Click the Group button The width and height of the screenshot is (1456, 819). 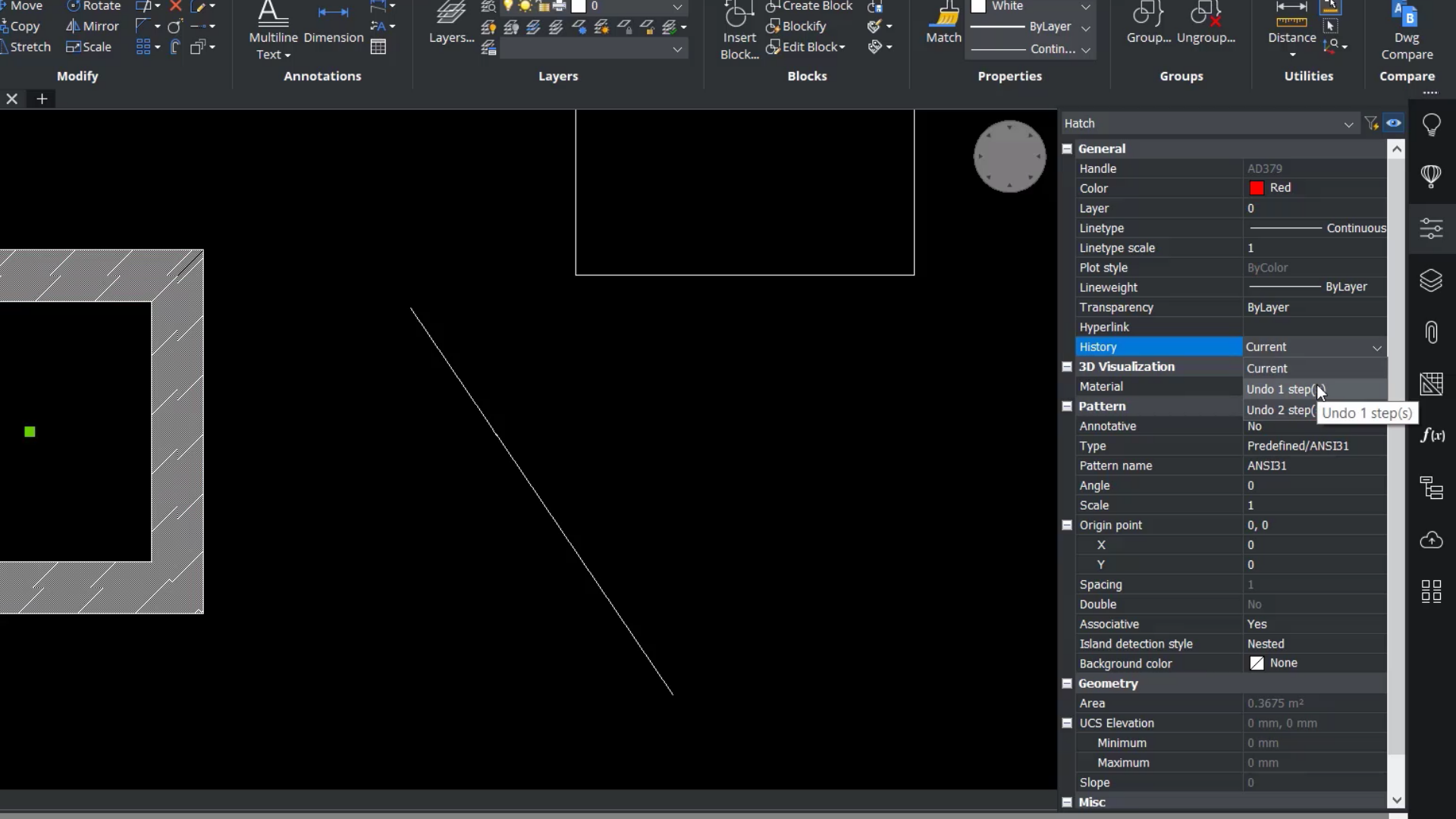pos(1148,23)
